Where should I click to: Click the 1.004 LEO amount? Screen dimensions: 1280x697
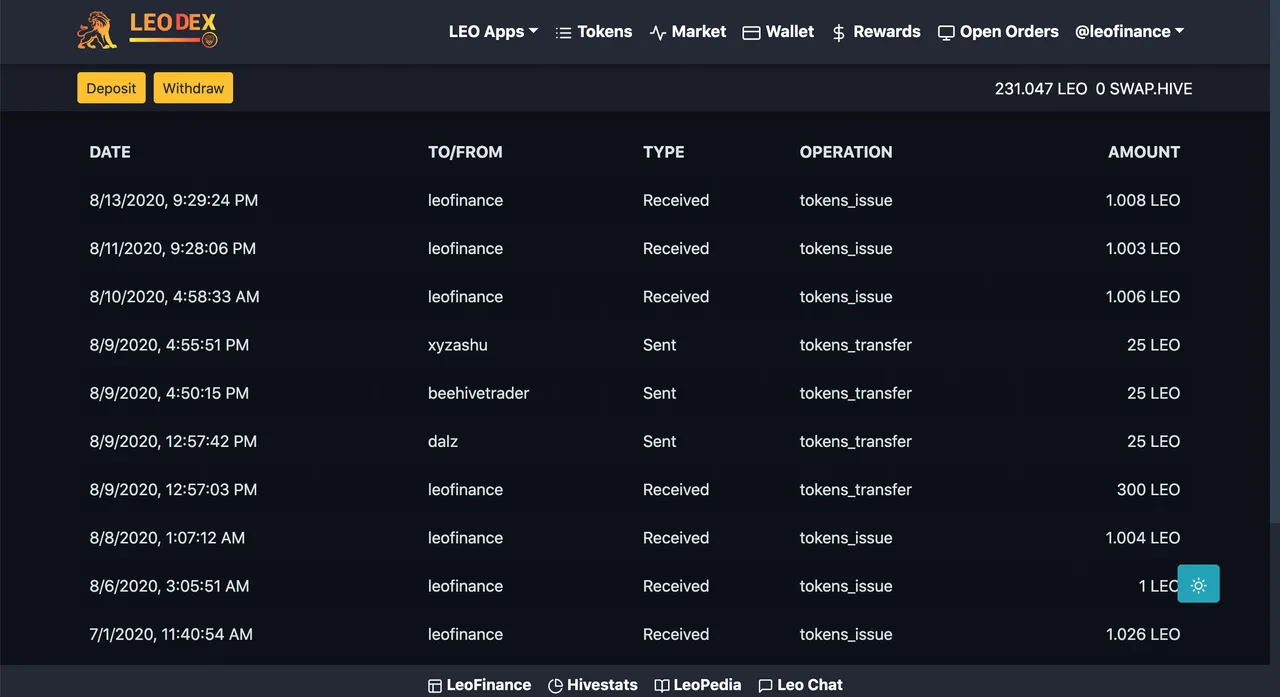point(1143,538)
